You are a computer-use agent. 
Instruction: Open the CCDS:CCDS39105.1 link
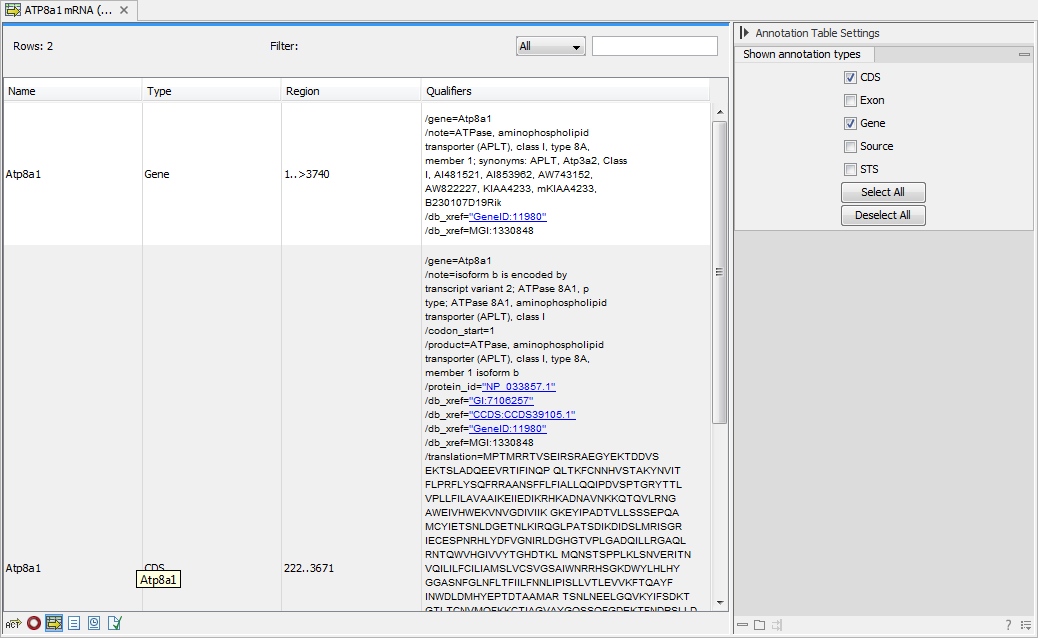[522, 414]
